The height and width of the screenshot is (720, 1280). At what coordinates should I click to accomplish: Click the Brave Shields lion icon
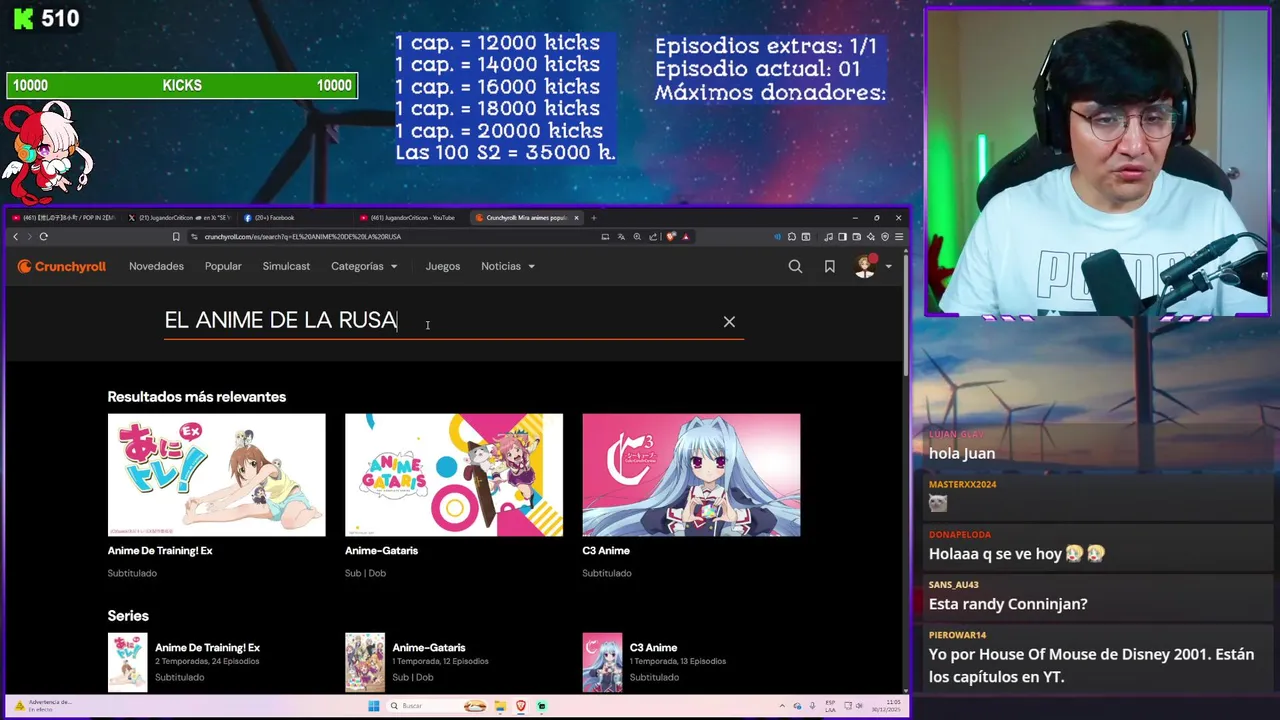(671, 237)
